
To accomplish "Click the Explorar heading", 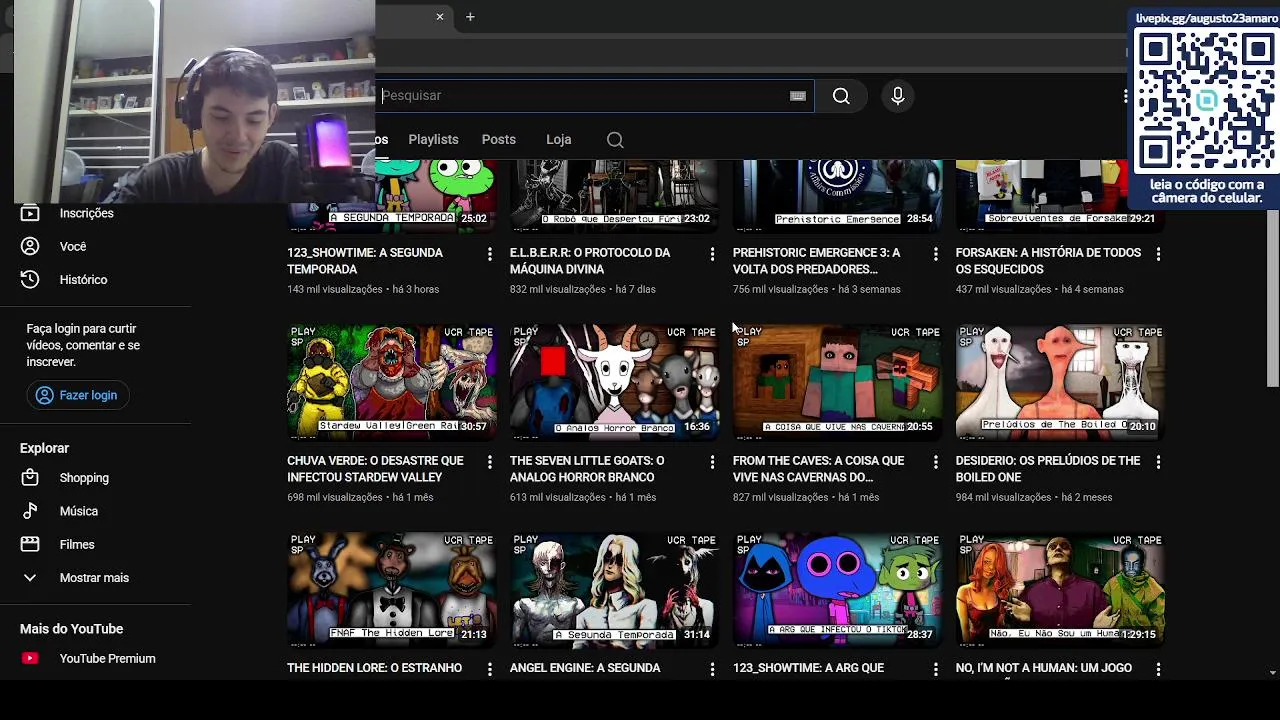I will [44, 449].
